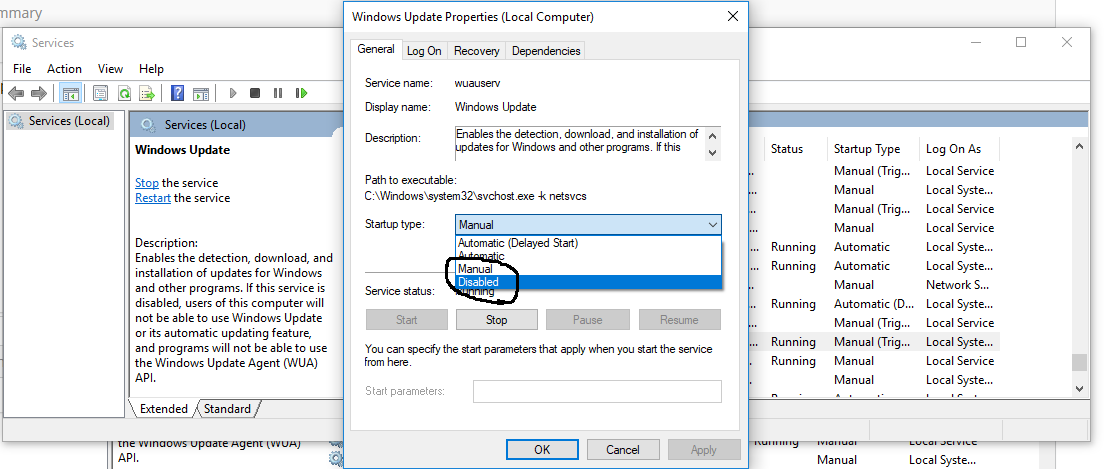The width and height of the screenshot is (1113, 469).
Task: Click the Cancel button
Action: pos(623,449)
